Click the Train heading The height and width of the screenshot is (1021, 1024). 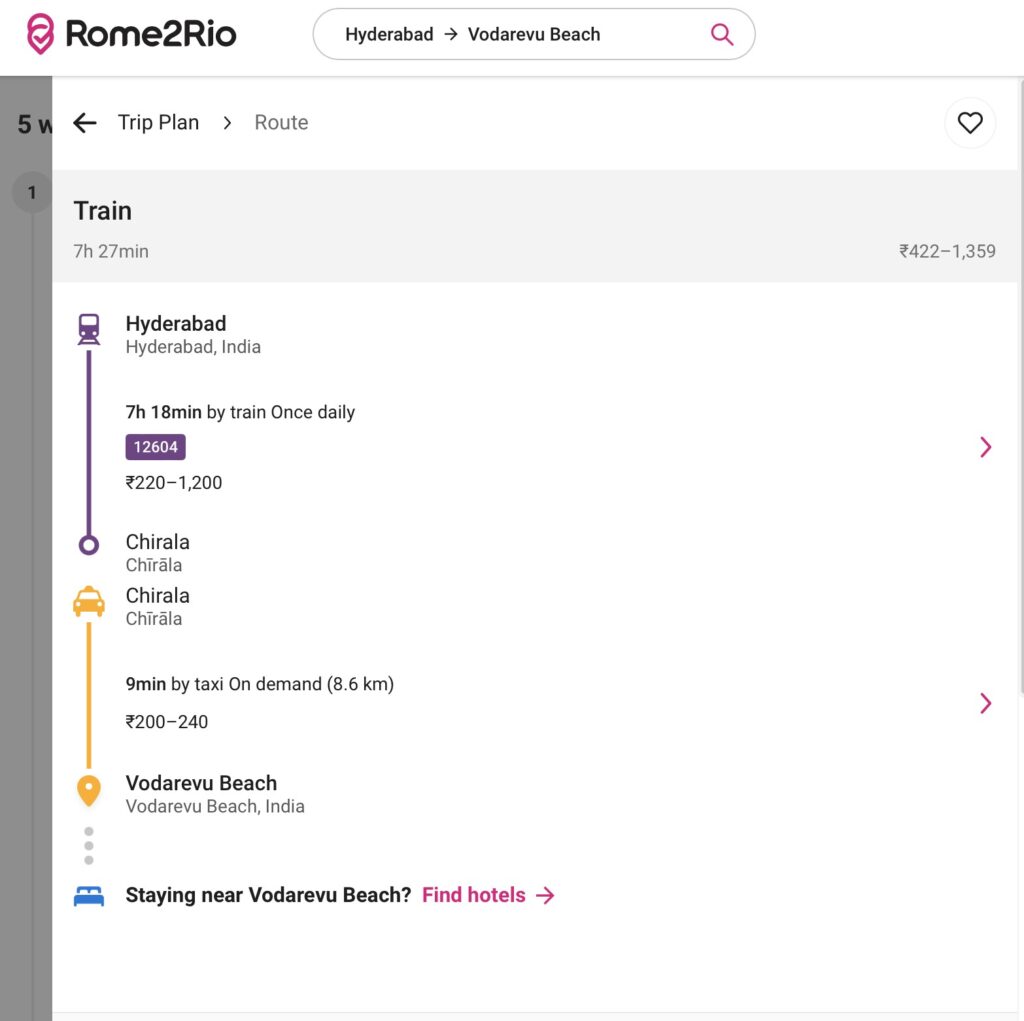103,211
